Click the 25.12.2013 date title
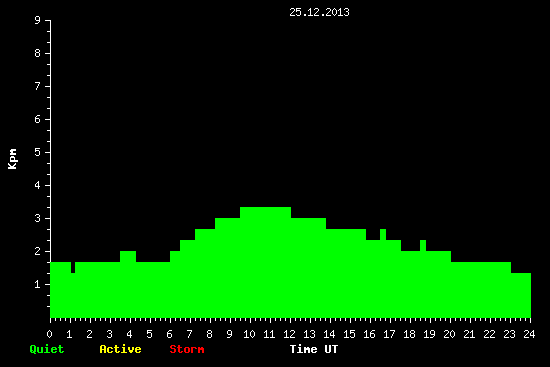Image resolution: width=550 pixels, height=367 pixels. coord(319,12)
